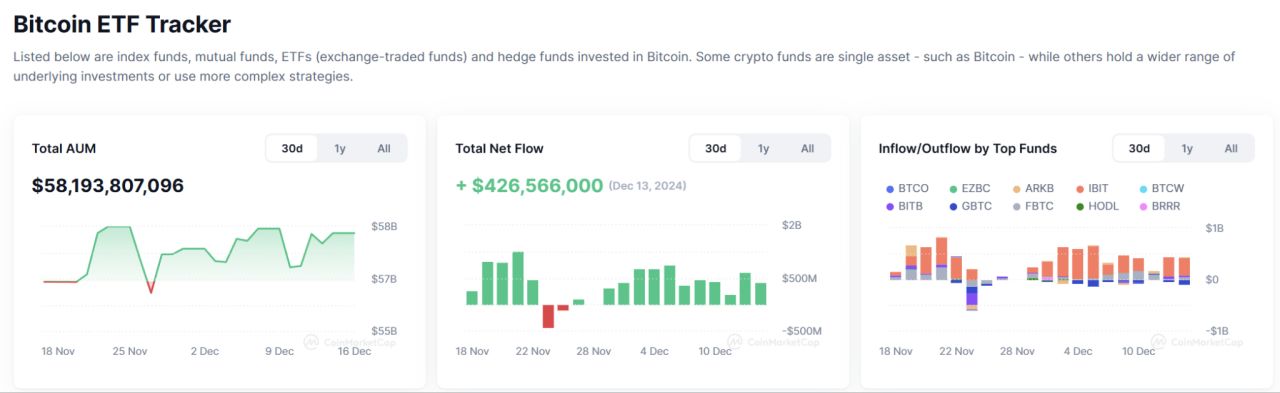Toggle the BTCO legend dot
The width and height of the screenshot is (1280, 393).
tap(890, 189)
